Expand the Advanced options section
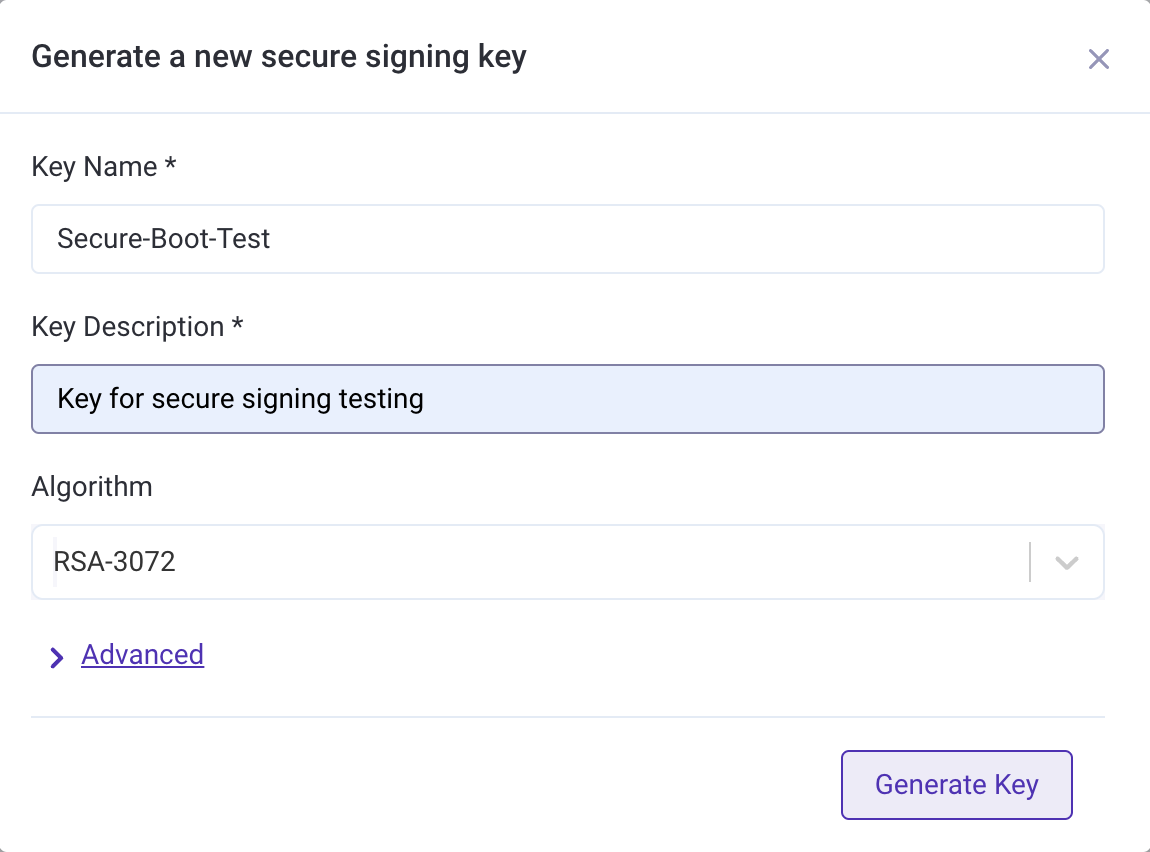Viewport: 1150px width, 852px height. coord(142,655)
